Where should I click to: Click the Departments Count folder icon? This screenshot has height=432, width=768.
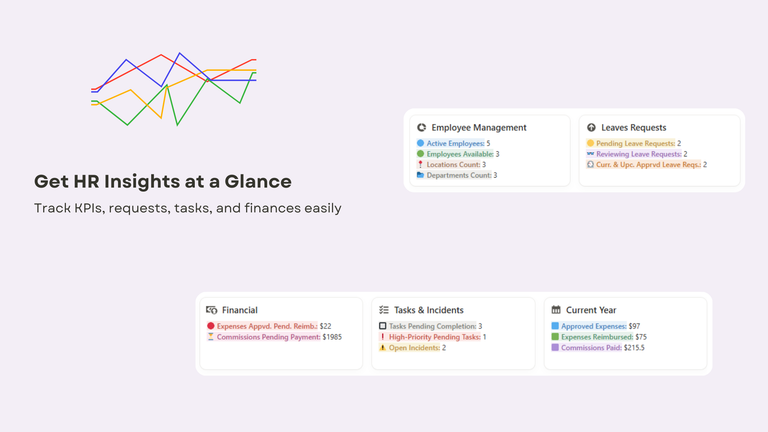pos(420,175)
